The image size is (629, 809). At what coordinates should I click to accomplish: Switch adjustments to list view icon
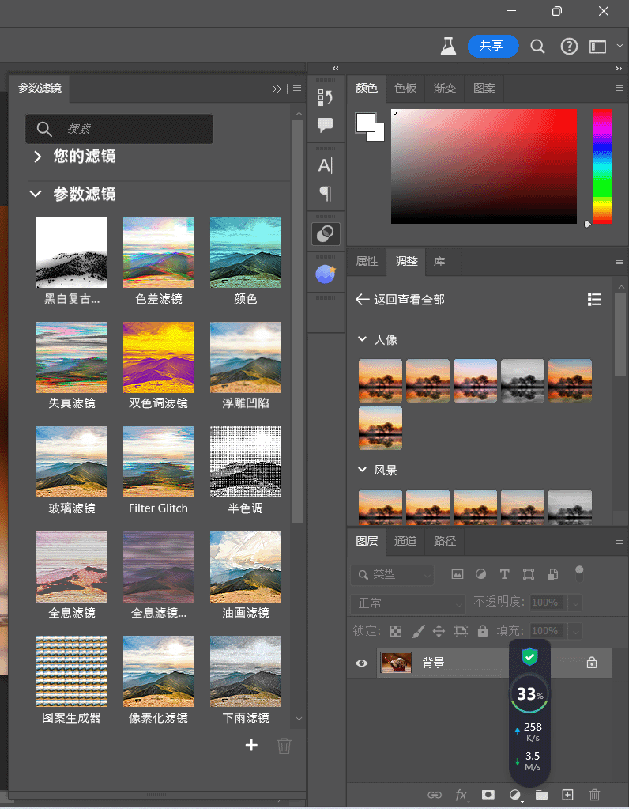click(594, 299)
